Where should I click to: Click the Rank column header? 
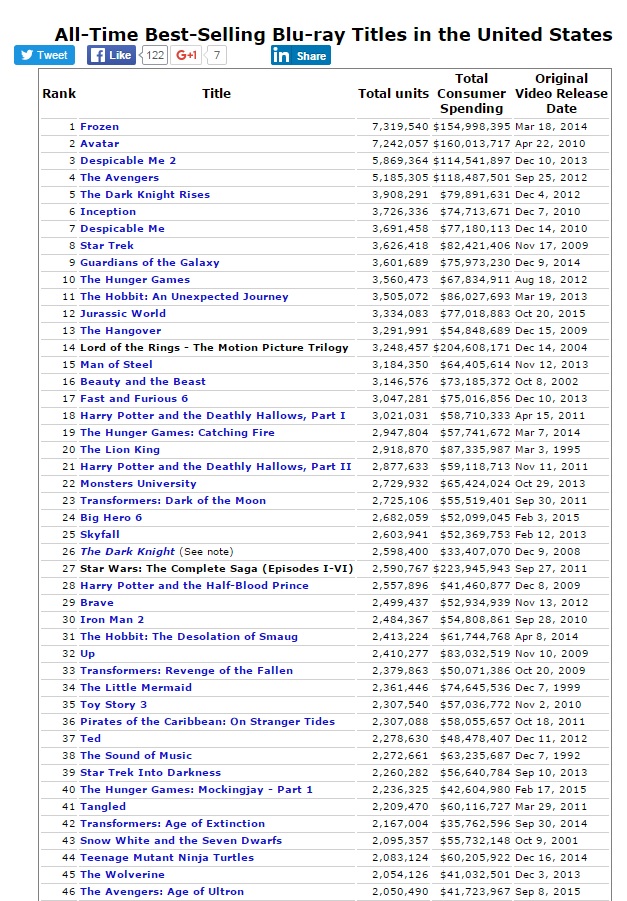pyautogui.click(x=59, y=94)
